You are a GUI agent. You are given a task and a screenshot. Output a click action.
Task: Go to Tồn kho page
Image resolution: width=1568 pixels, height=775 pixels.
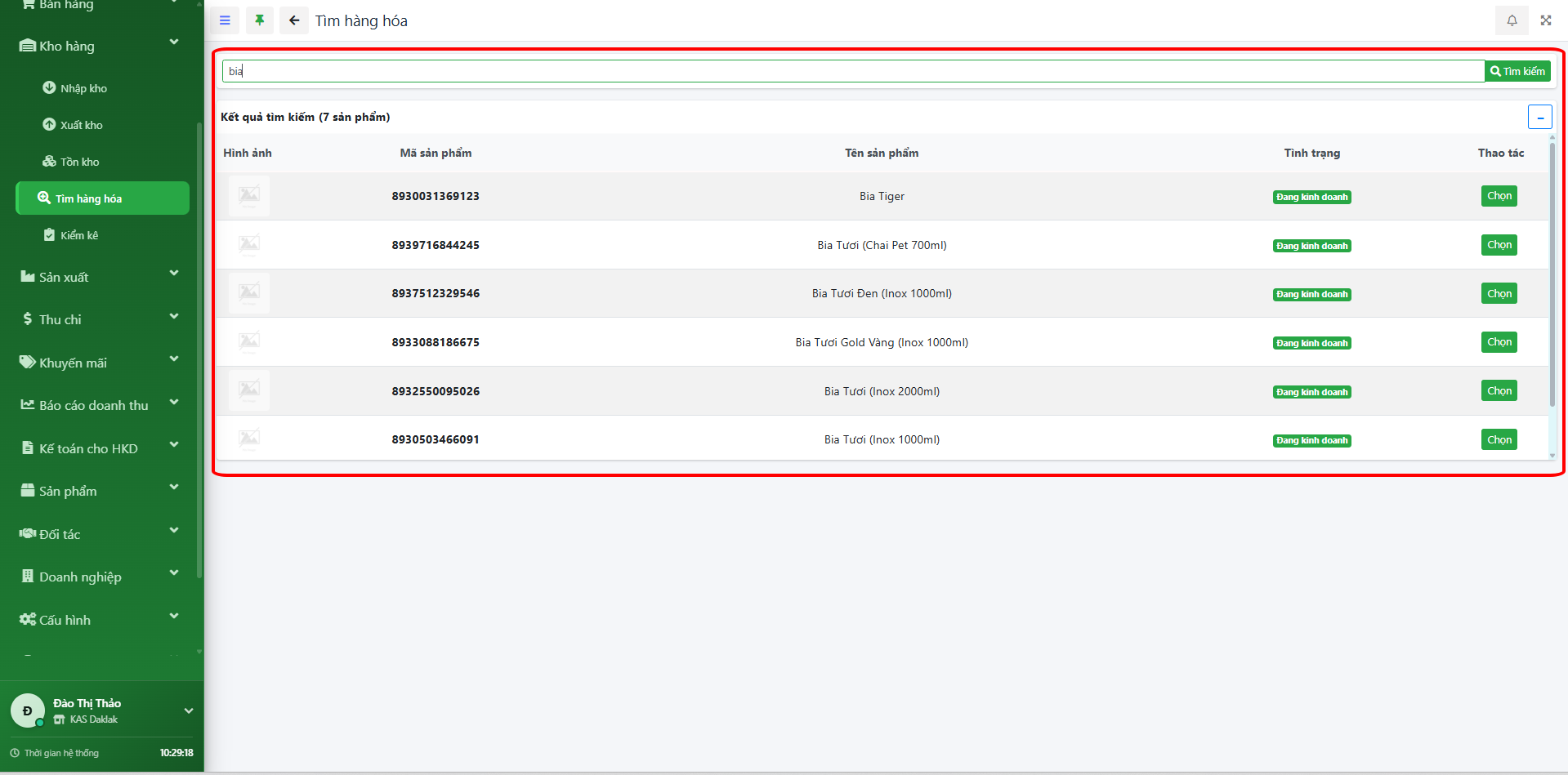tap(79, 162)
